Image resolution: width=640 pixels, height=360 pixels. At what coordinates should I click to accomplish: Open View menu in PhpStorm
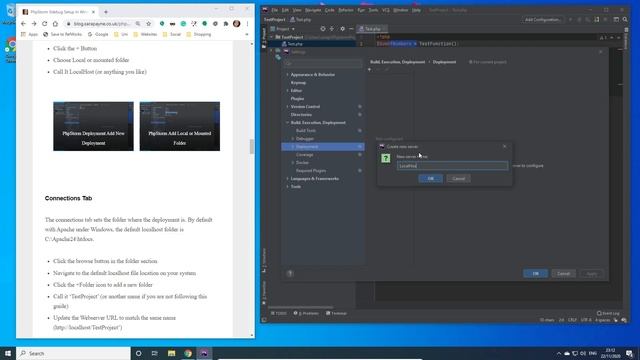[x=297, y=10]
